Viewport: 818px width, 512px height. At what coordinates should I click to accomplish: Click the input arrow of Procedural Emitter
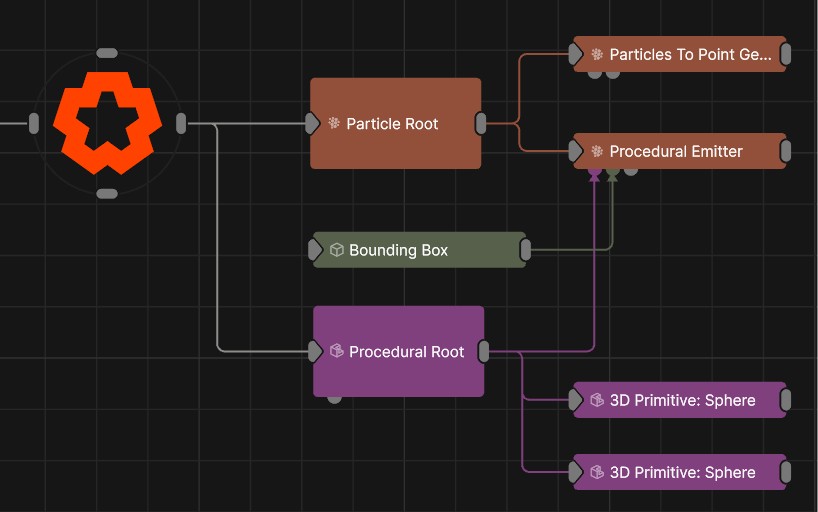click(x=576, y=151)
